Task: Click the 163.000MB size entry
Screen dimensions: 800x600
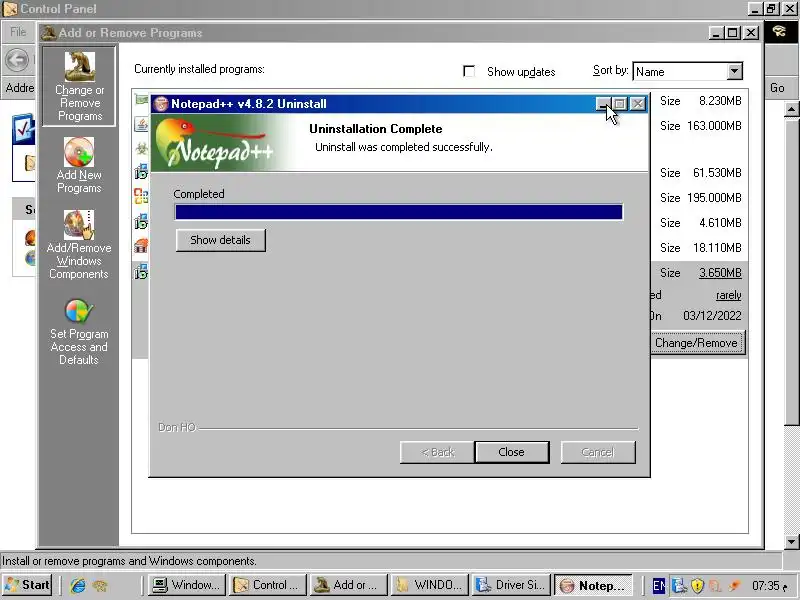Action: [x=714, y=126]
